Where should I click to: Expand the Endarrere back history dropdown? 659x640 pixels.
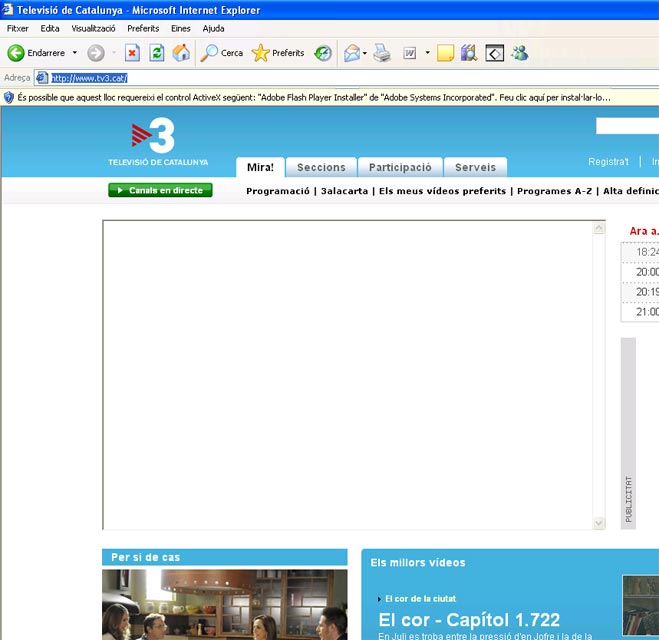[x=75, y=53]
